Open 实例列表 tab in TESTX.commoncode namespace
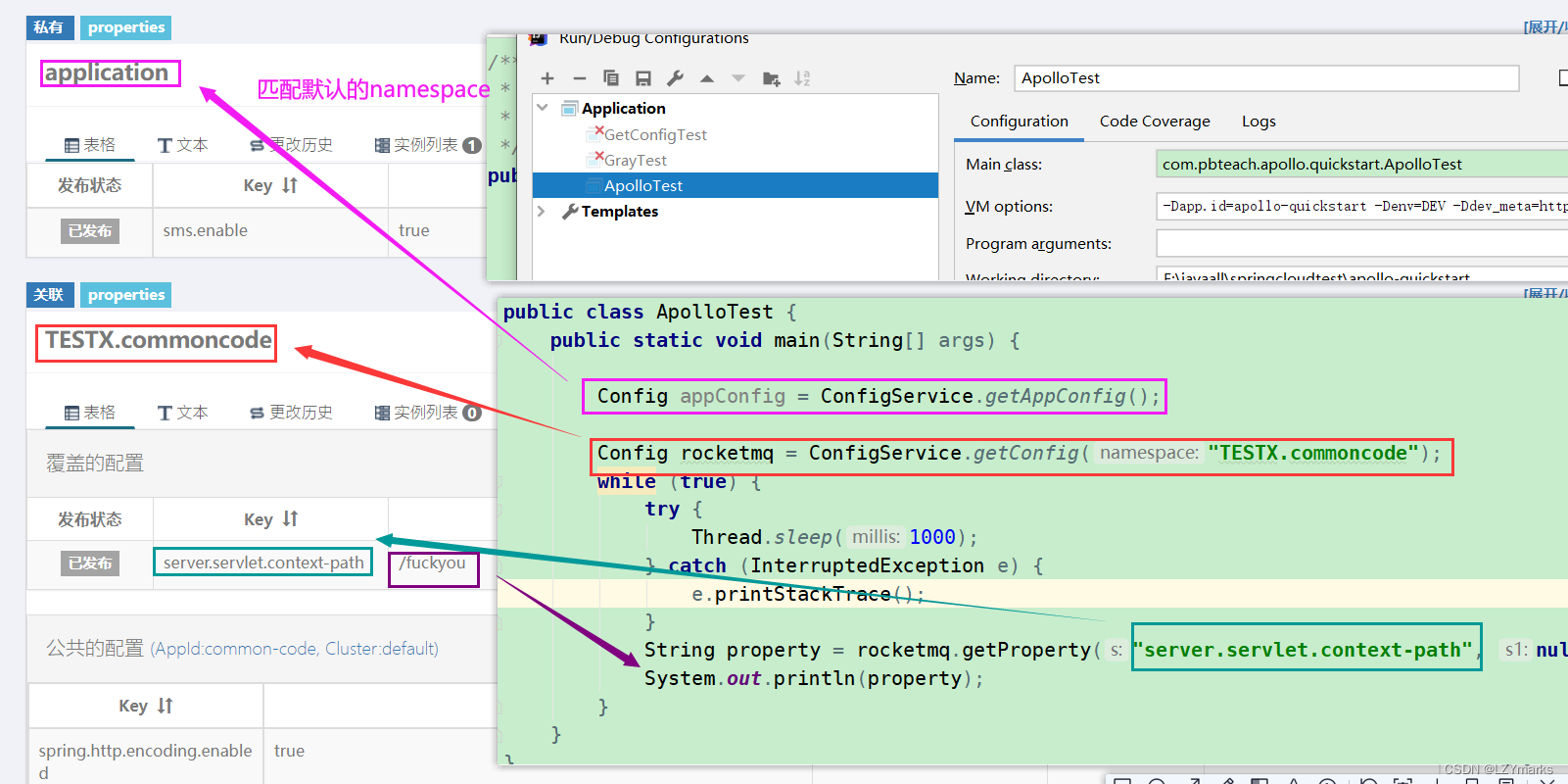Screen dimensions: 1568x784 (x=428, y=413)
